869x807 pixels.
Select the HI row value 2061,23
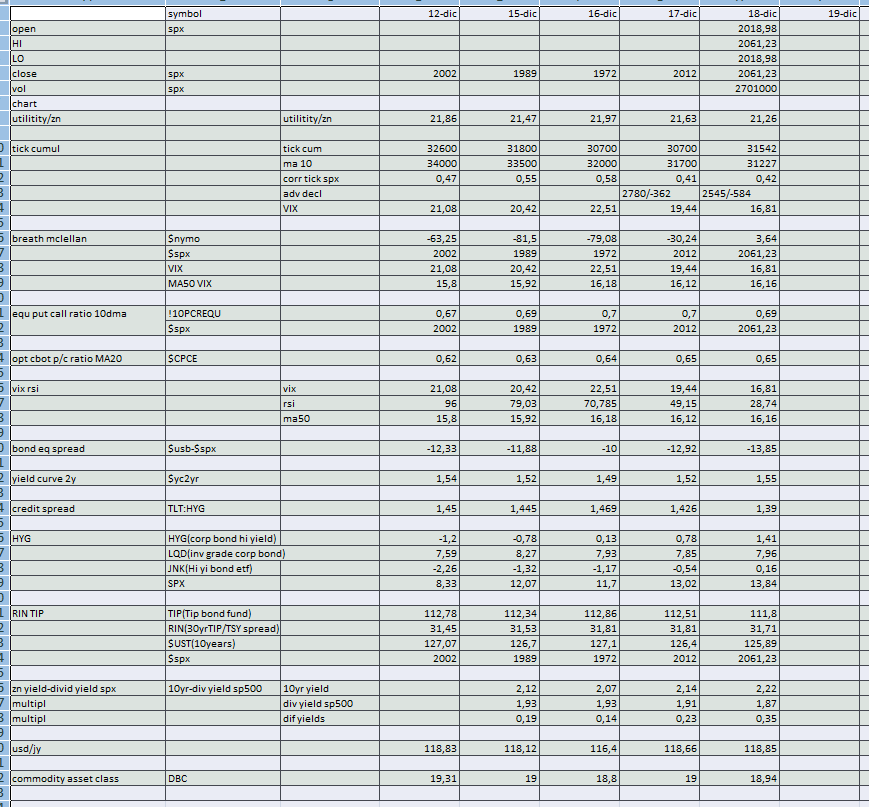coord(739,44)
